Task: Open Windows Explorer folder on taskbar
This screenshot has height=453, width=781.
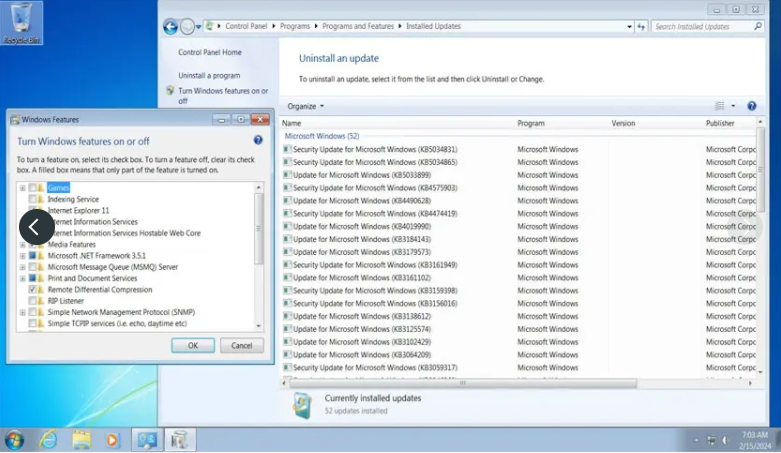Action: 81,440
